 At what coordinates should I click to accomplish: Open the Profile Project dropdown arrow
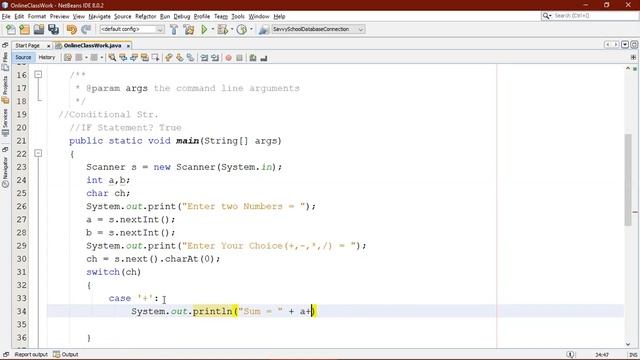[251, 29]
